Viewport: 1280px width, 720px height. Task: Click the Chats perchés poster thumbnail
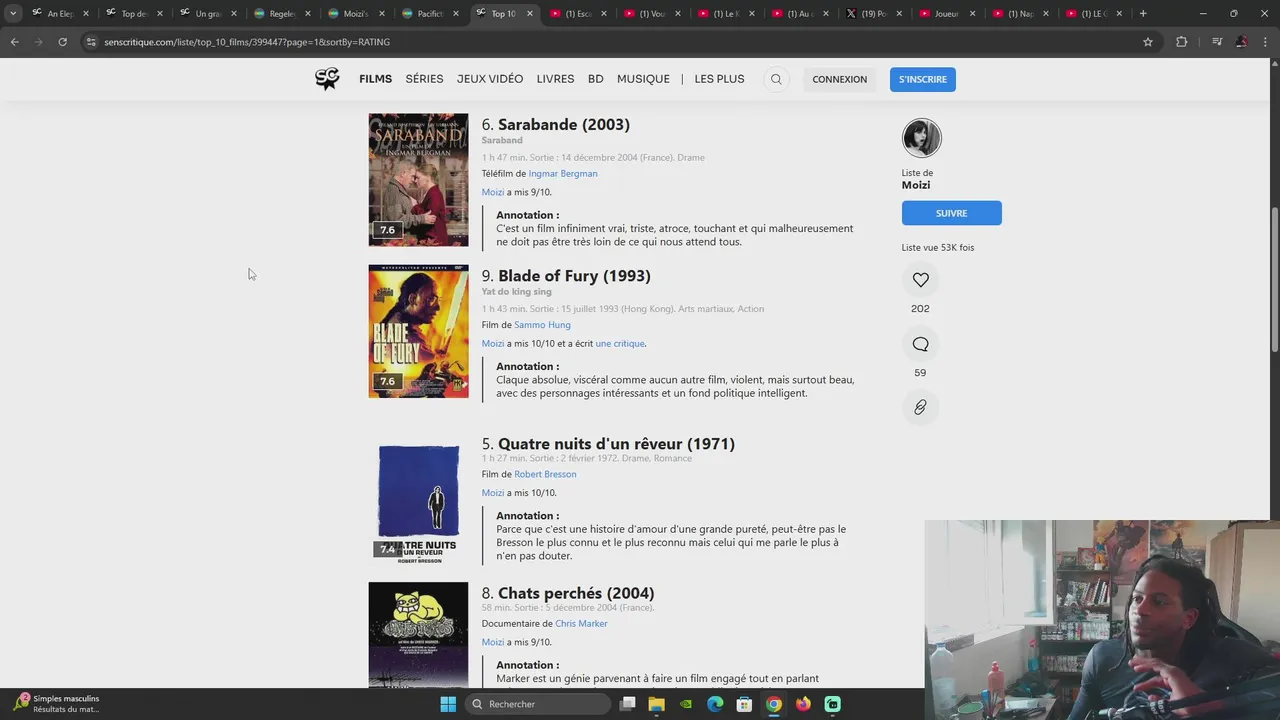pos(418,634)
